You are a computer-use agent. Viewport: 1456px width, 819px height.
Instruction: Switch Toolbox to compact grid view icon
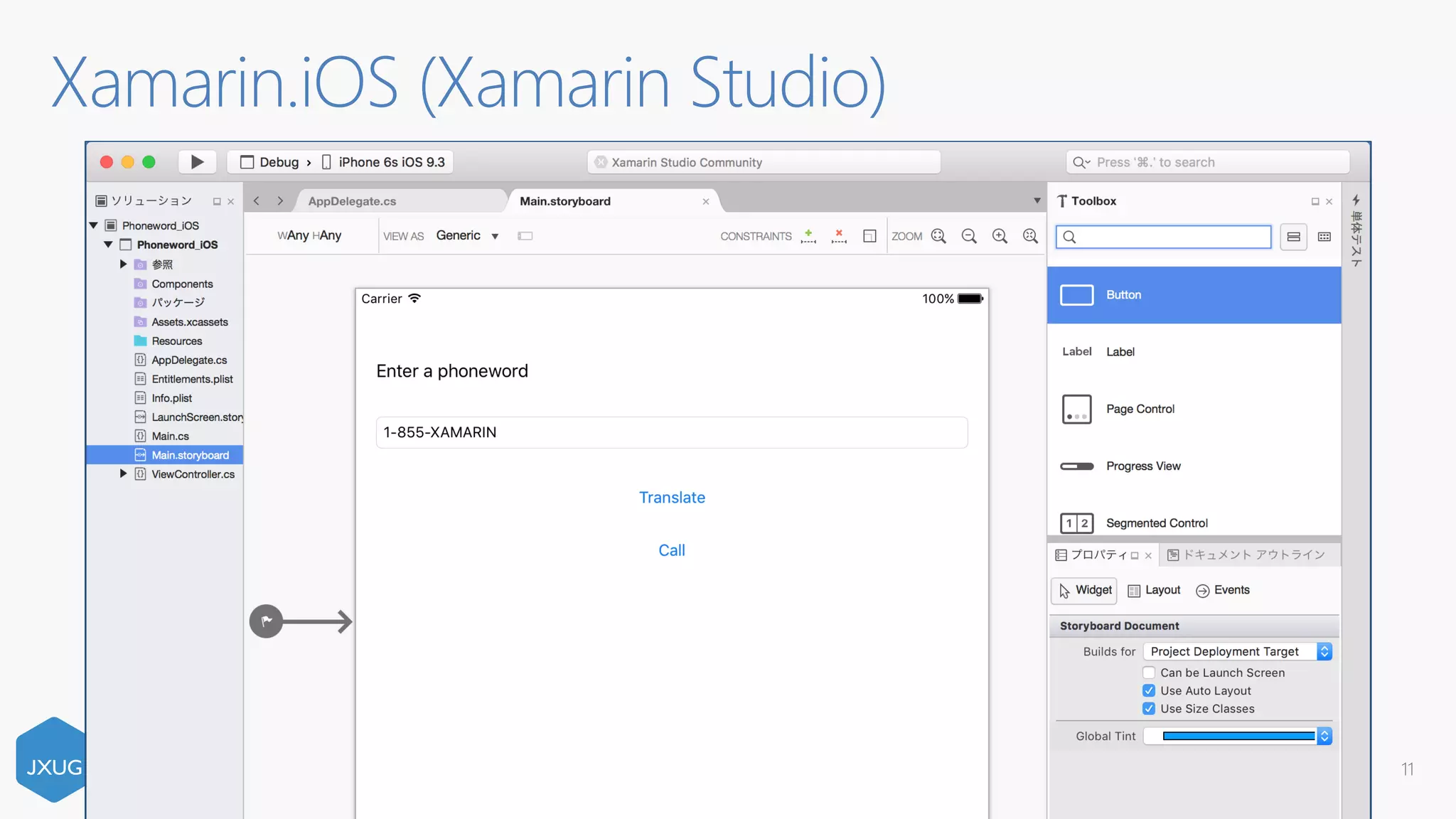coord(1324,237)
